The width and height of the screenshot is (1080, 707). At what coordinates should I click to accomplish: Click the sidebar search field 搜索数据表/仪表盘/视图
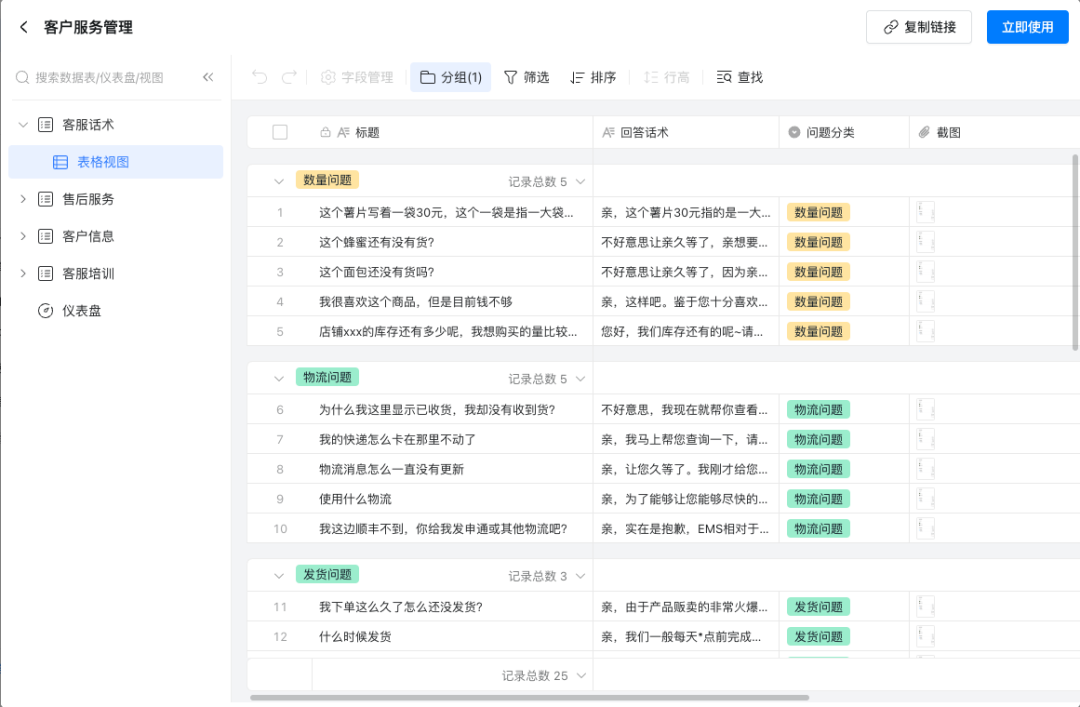coord(100,77)
